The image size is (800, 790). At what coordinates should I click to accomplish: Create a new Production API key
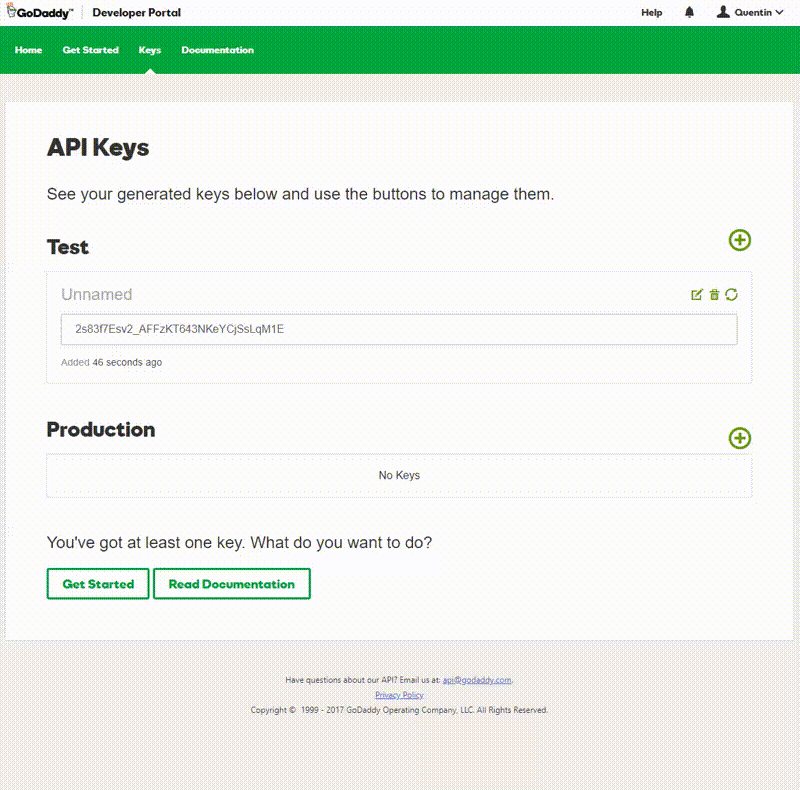[739, 438]
